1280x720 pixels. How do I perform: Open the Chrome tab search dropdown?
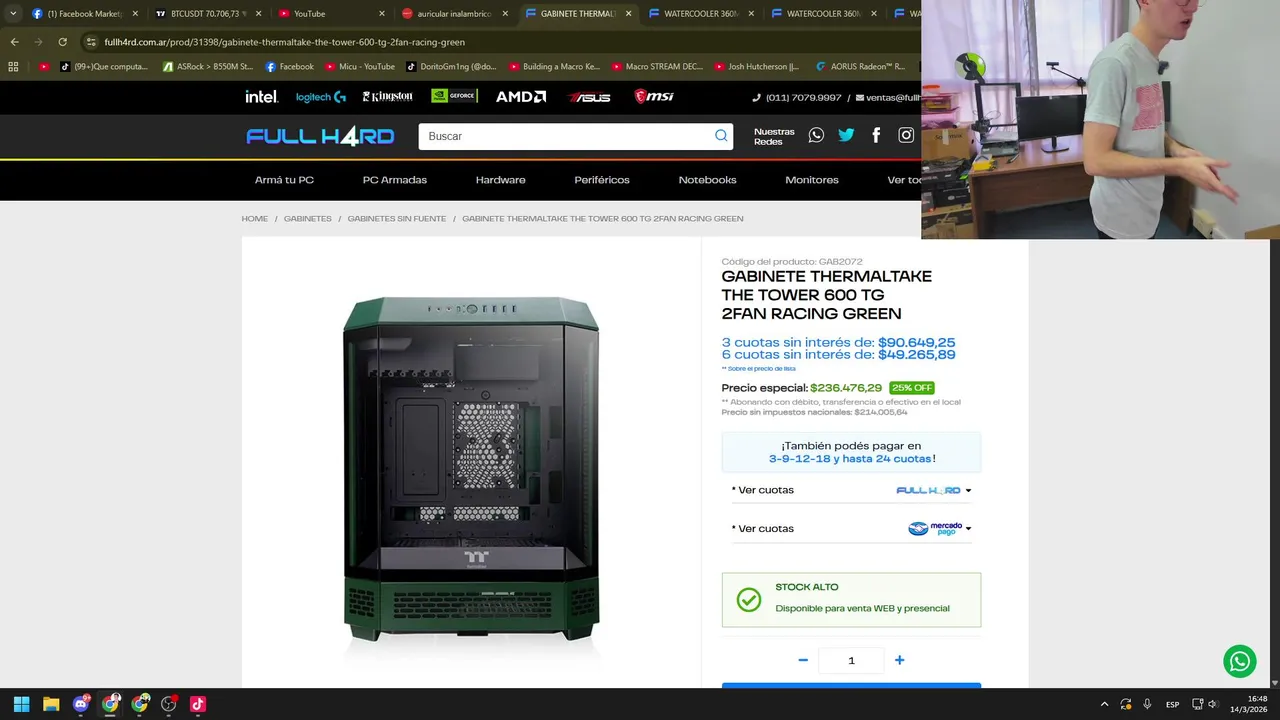tap(13, 14)
